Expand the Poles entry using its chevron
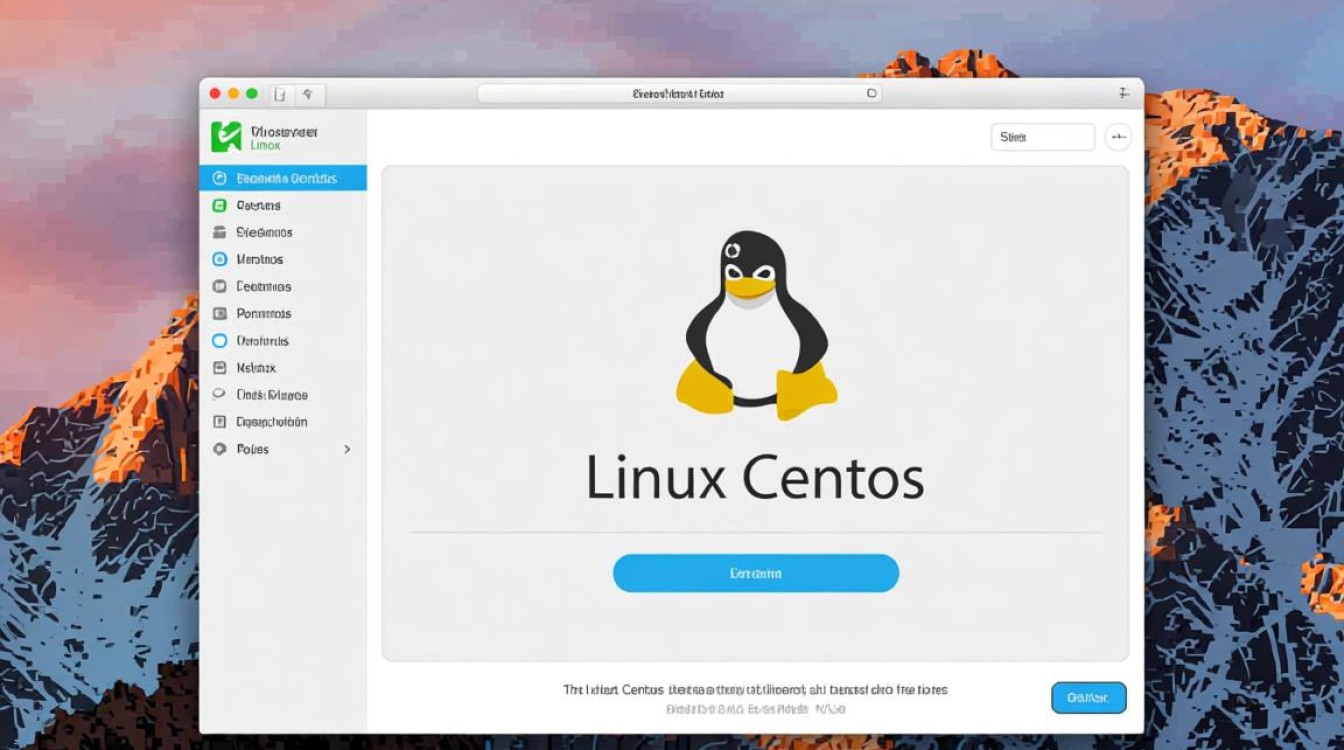1344x750 pixels. pyautogui.click(x=348, y=449)
